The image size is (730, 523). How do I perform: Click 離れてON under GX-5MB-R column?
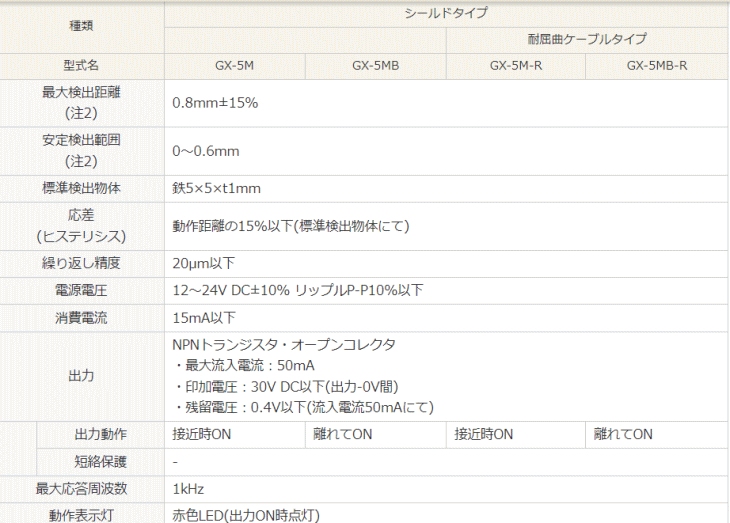623,435
